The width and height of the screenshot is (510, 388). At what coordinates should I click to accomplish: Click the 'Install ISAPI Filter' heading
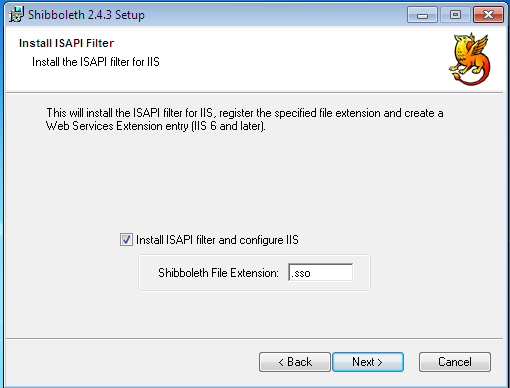(66, 43)
